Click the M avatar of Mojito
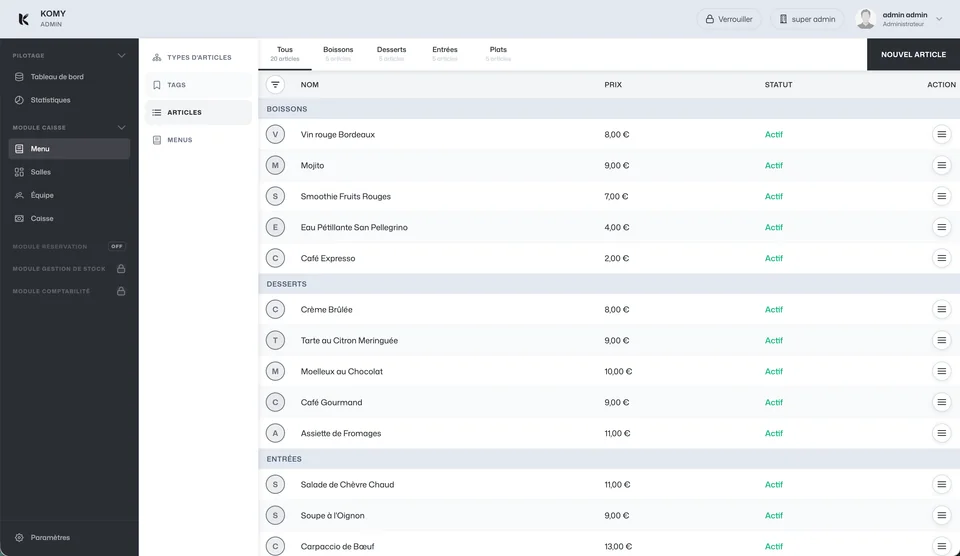The width and height of the screenshot is (960, 556). (x=276, y=165)
